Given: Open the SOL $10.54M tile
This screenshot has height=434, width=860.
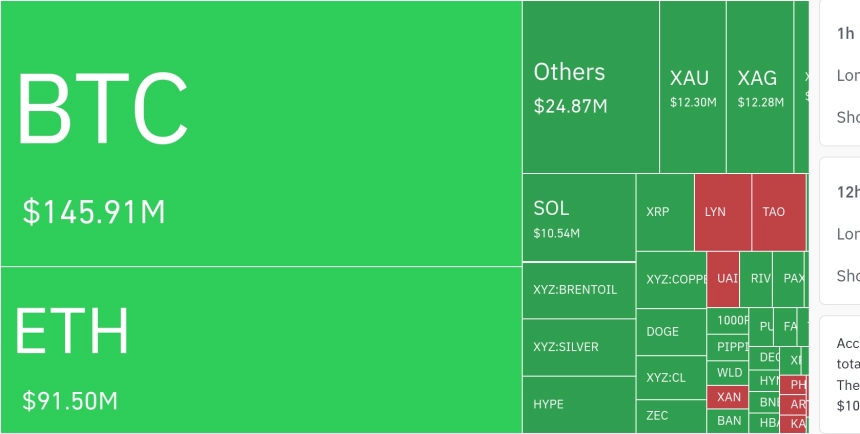Looking at the screenshot, I should pos(578,217).
